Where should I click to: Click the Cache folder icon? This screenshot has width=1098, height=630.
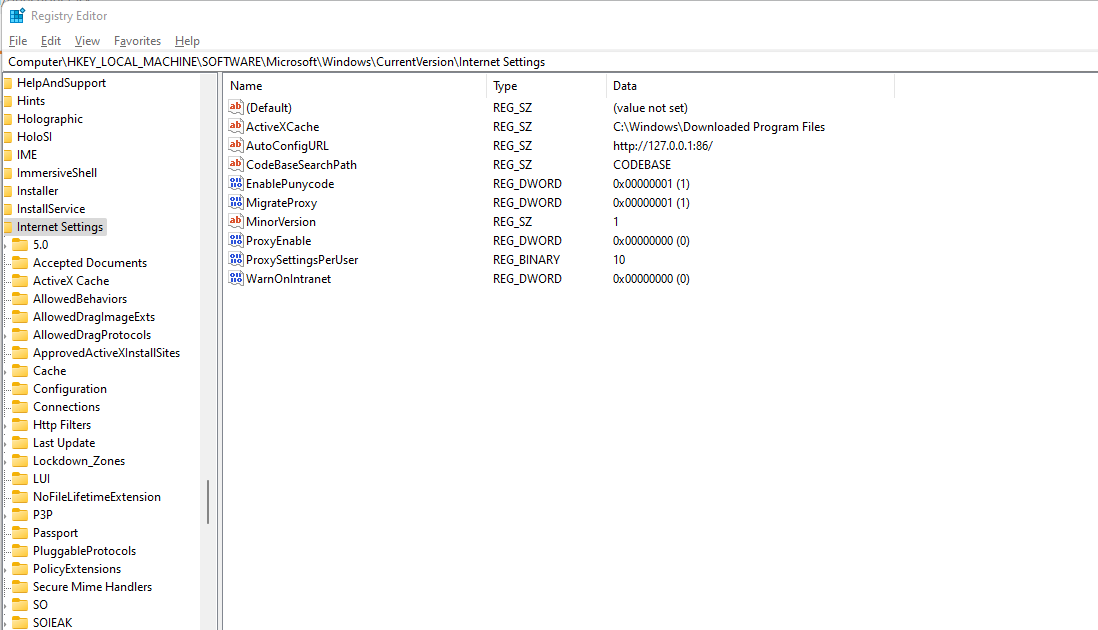tap(20, 370)
